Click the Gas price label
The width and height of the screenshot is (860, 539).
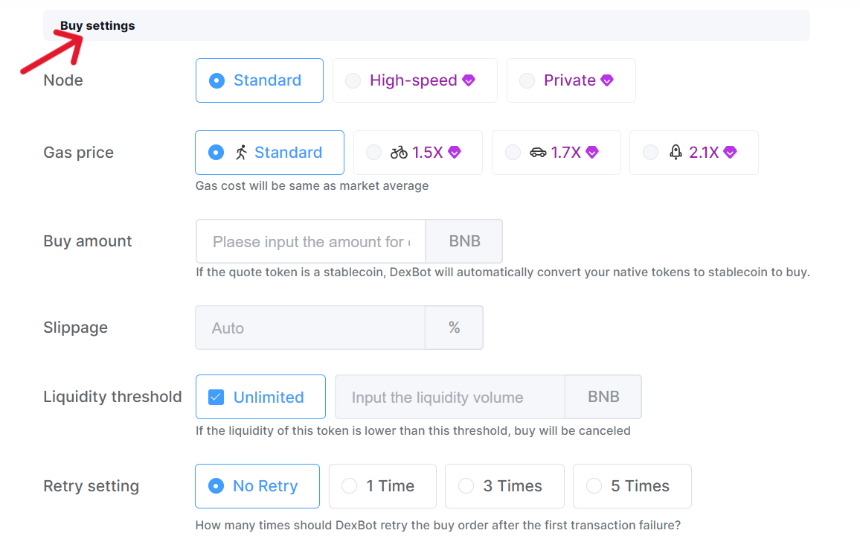pos(78,152)
